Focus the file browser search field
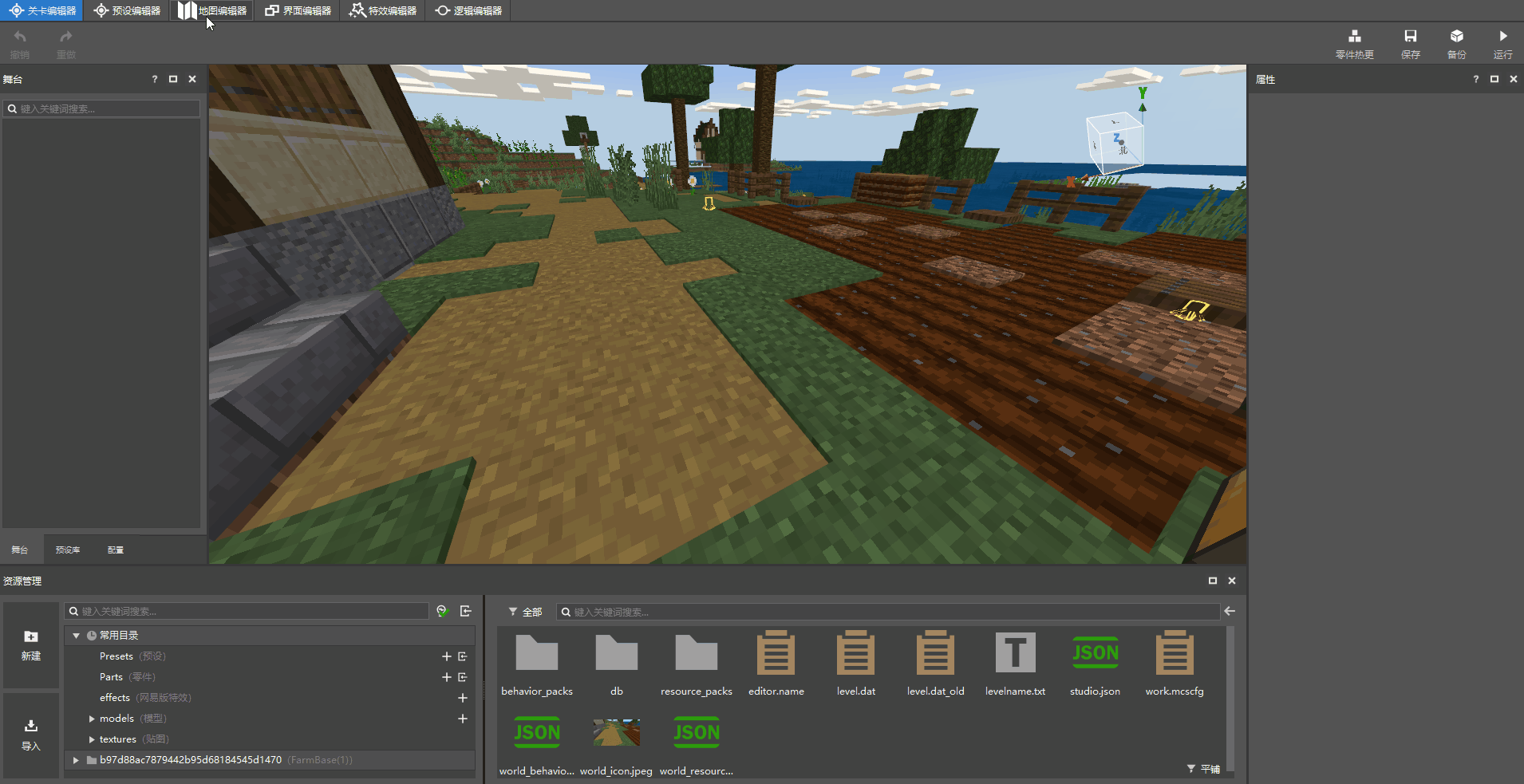 click(x=888, y=612)
